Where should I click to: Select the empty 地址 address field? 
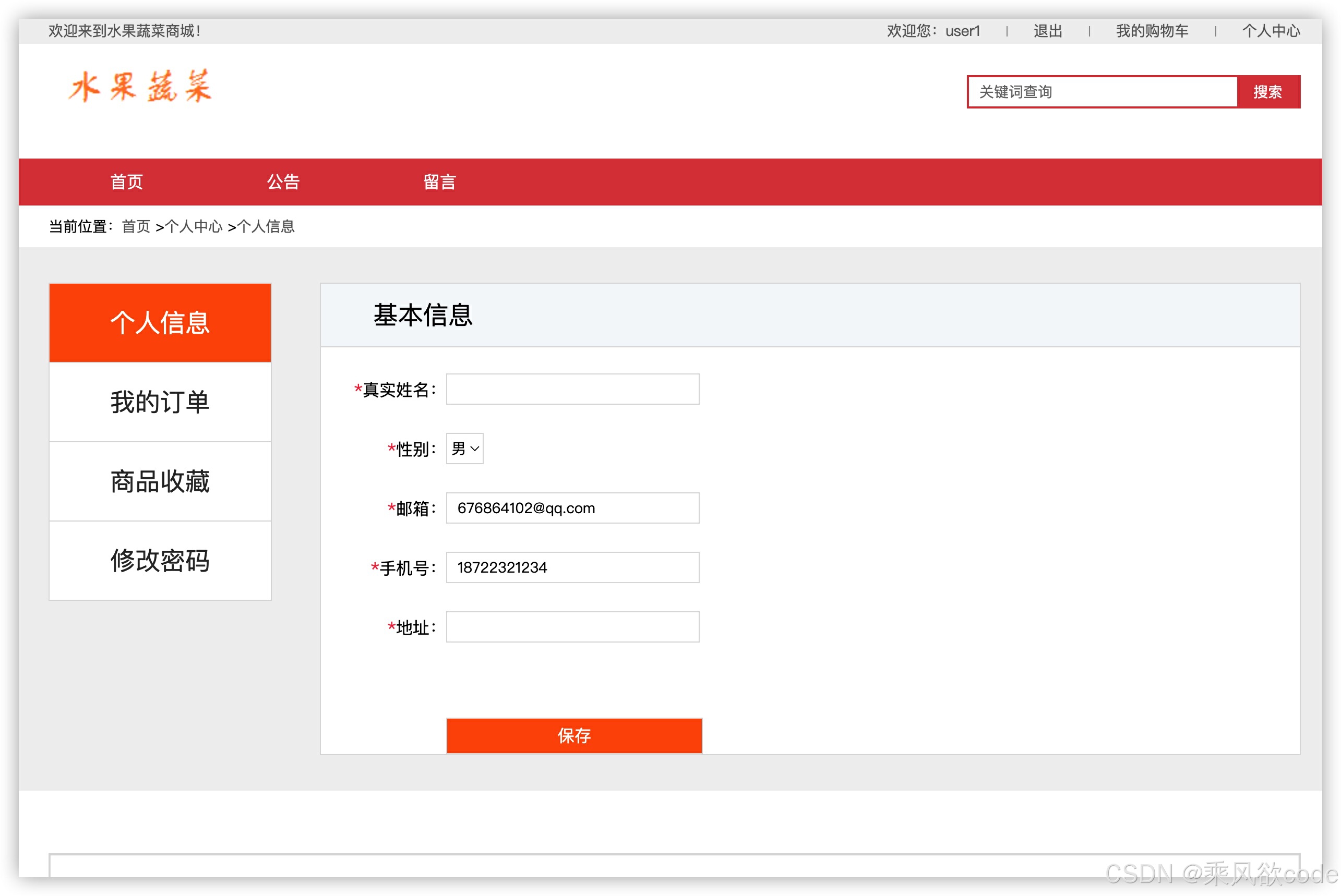coord(572,627)
